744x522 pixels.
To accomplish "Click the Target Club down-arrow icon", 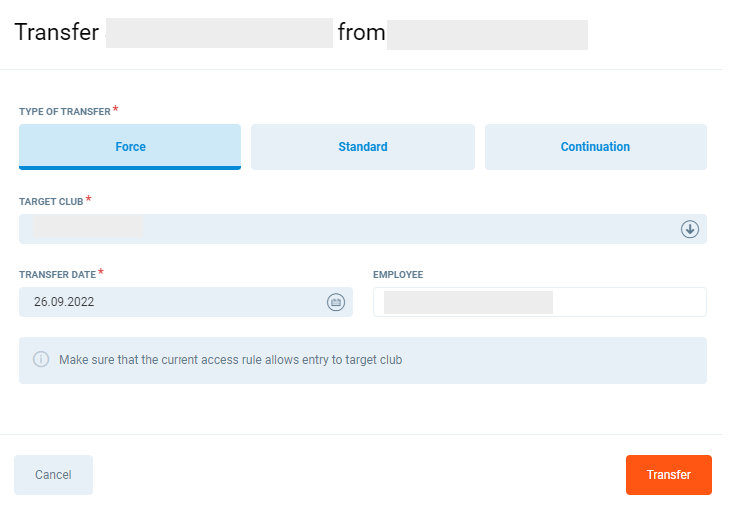I will 689,229.
